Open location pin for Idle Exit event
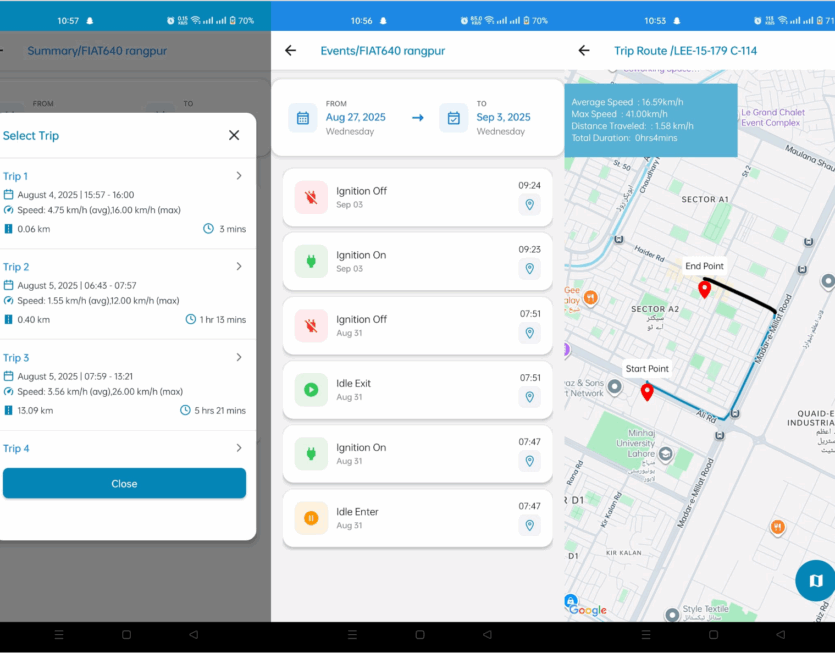 click(x=529, y=397)
